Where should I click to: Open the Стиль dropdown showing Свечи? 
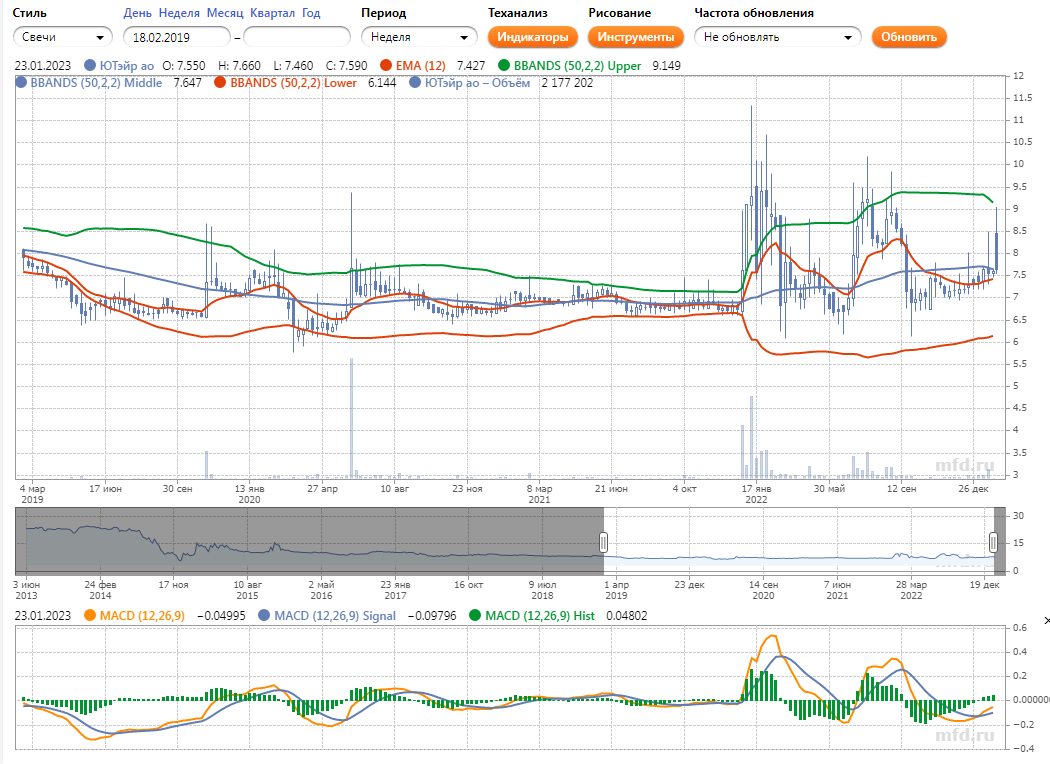62,37
